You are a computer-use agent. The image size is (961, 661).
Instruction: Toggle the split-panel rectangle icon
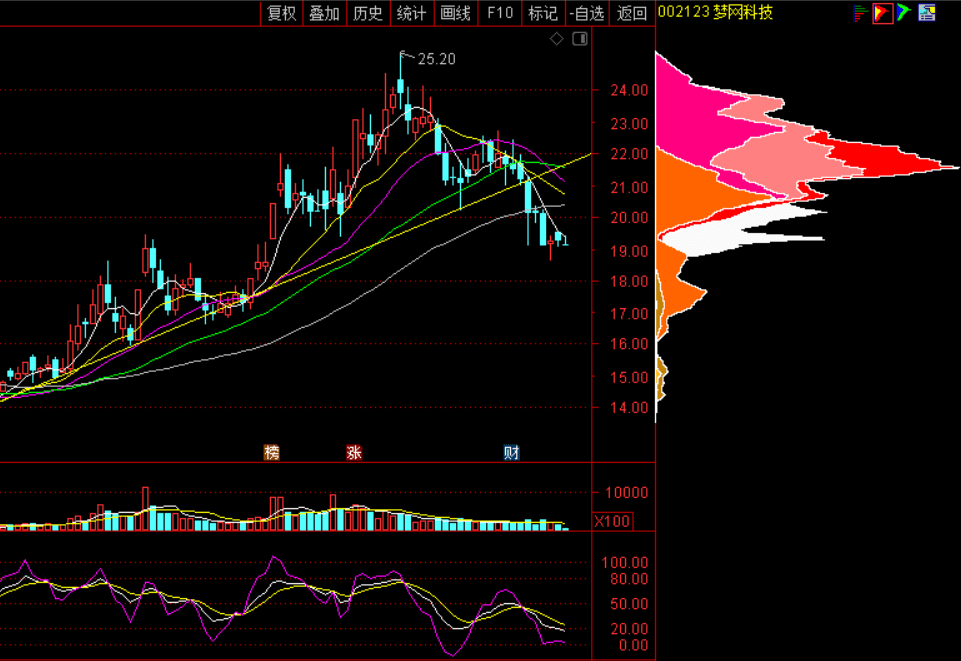click(x=579, y=39)
